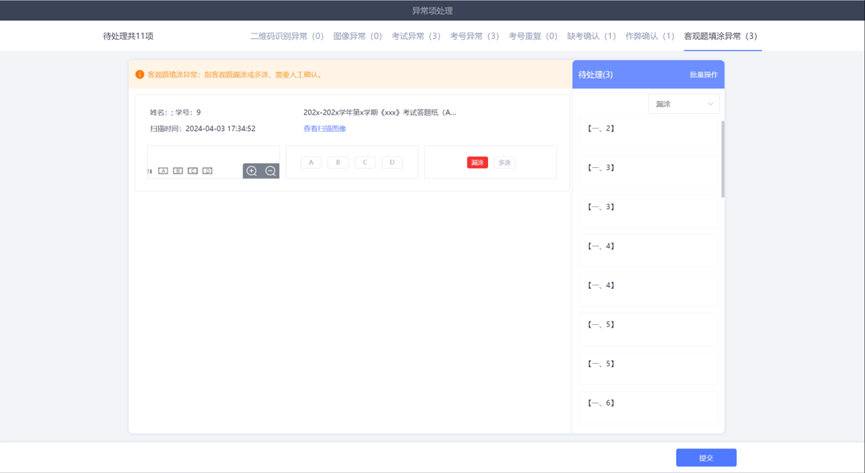Zoom in on the scanned answer image
Screen dimensions: 865x473
point(252,171)
